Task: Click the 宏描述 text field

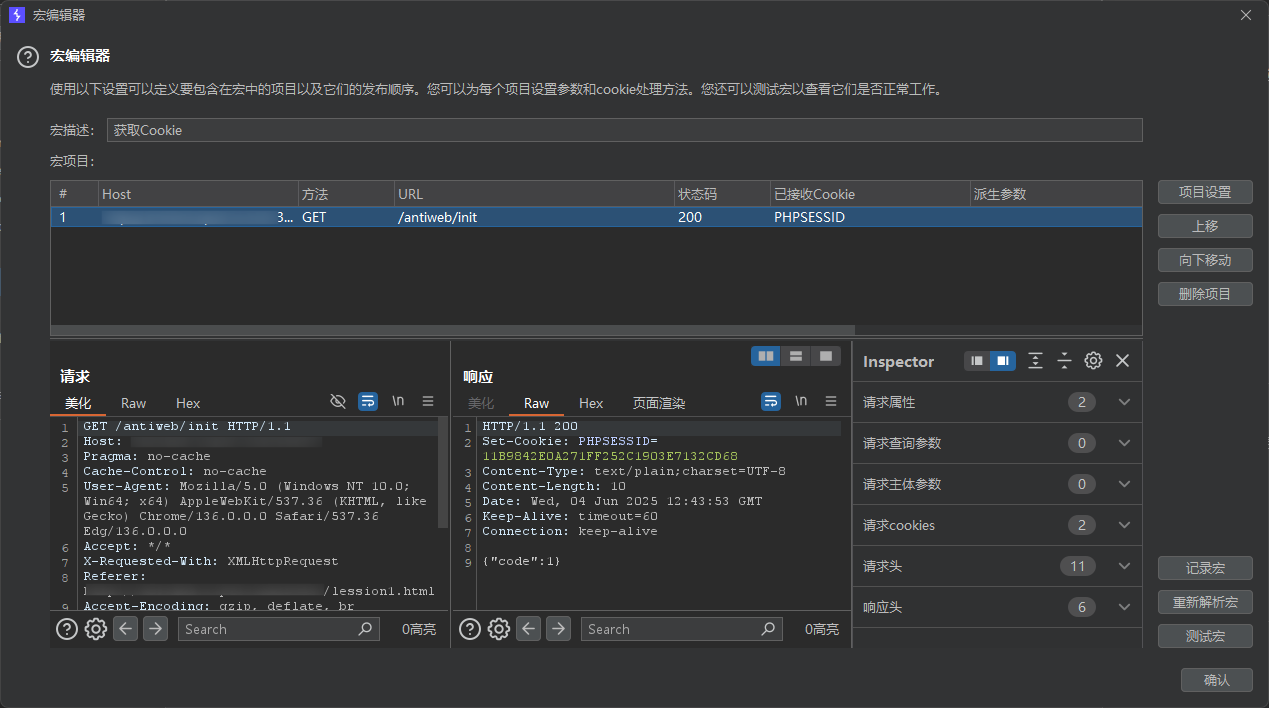Action: (x=624, y=130)
